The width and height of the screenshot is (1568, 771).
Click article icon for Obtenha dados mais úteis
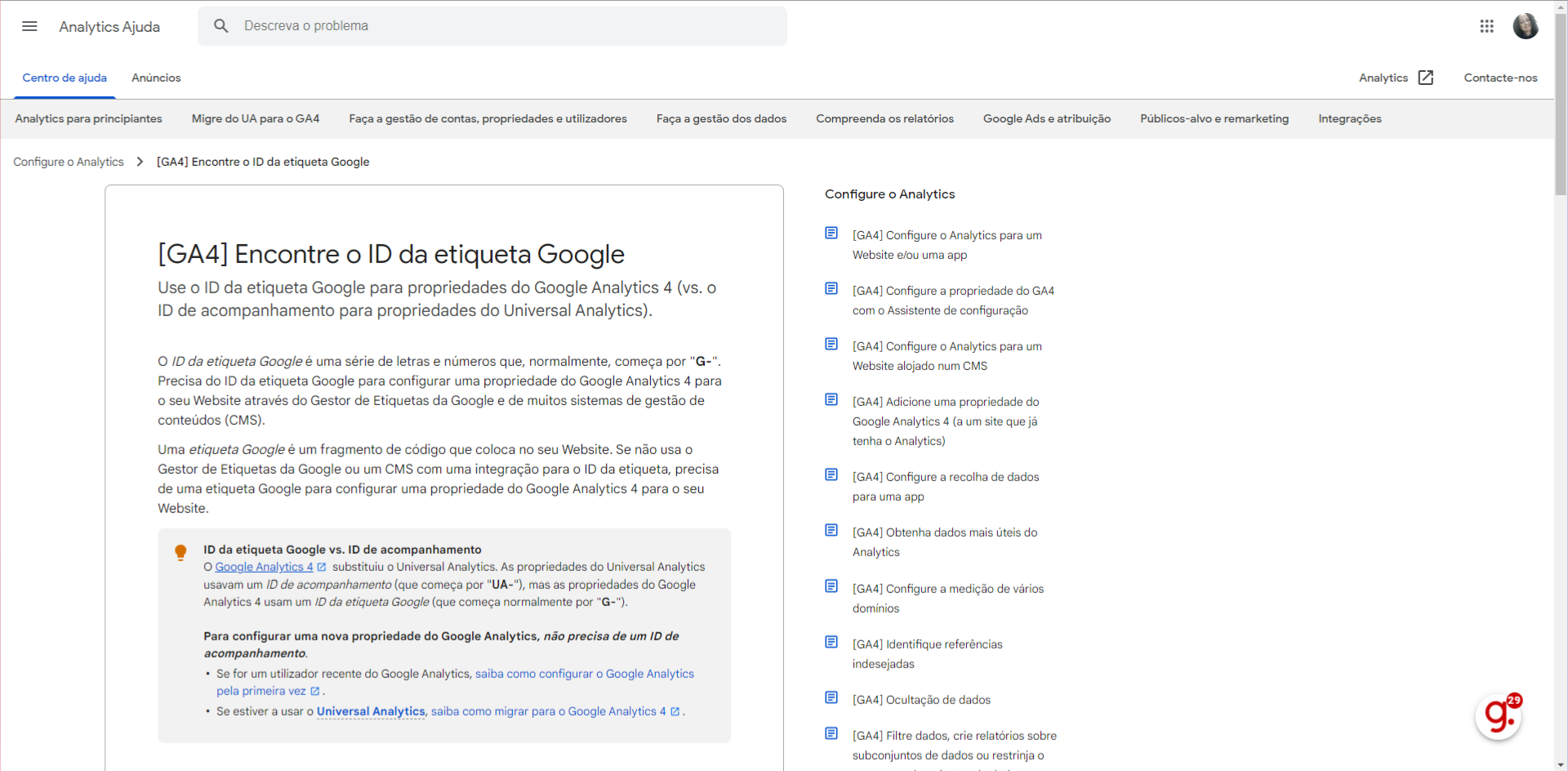click(x=831, y=531)
